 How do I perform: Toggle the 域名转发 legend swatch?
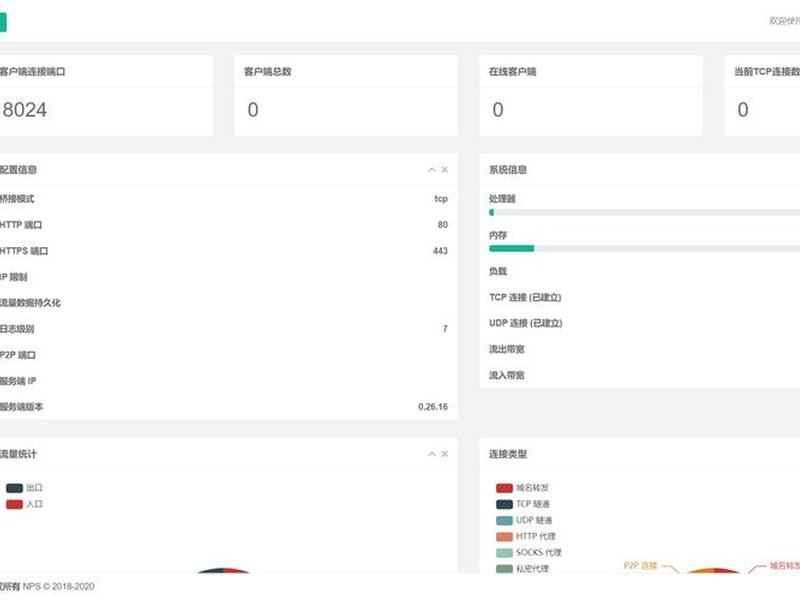point(504,488)
